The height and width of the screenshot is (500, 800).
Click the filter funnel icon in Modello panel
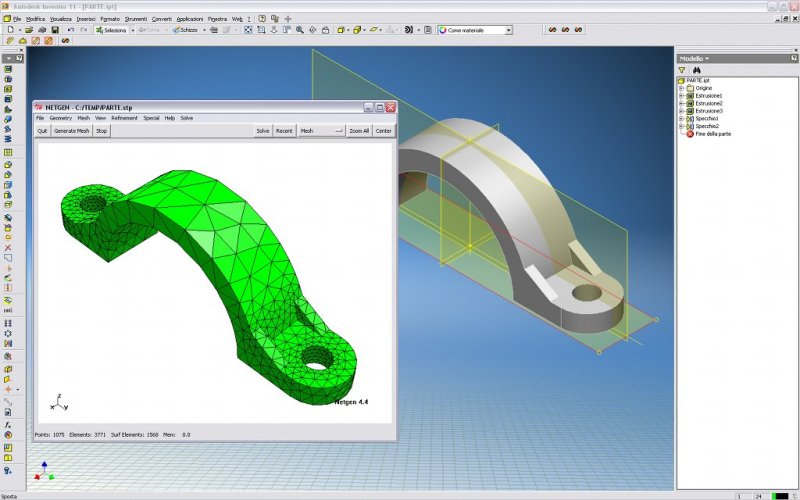pos(682,70)
